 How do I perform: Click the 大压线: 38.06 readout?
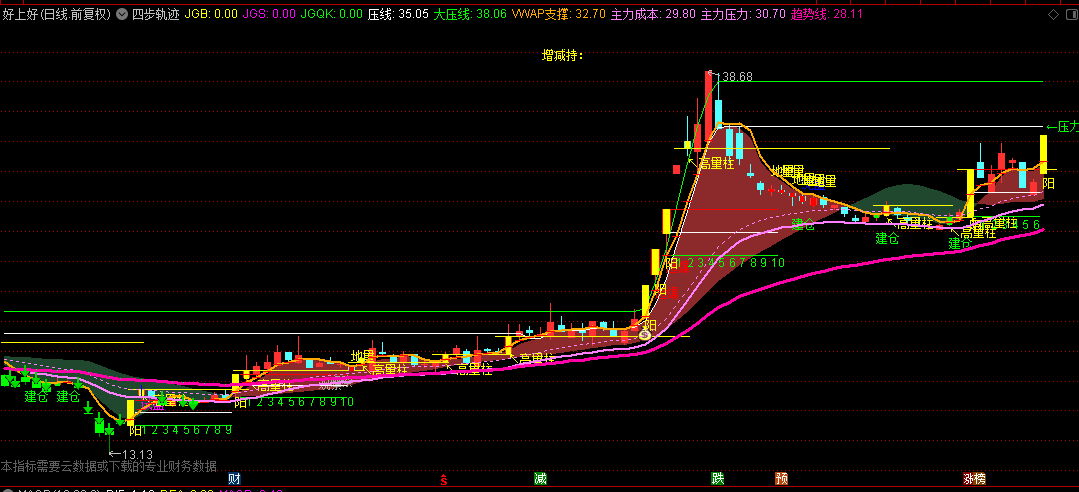[470, 14]
